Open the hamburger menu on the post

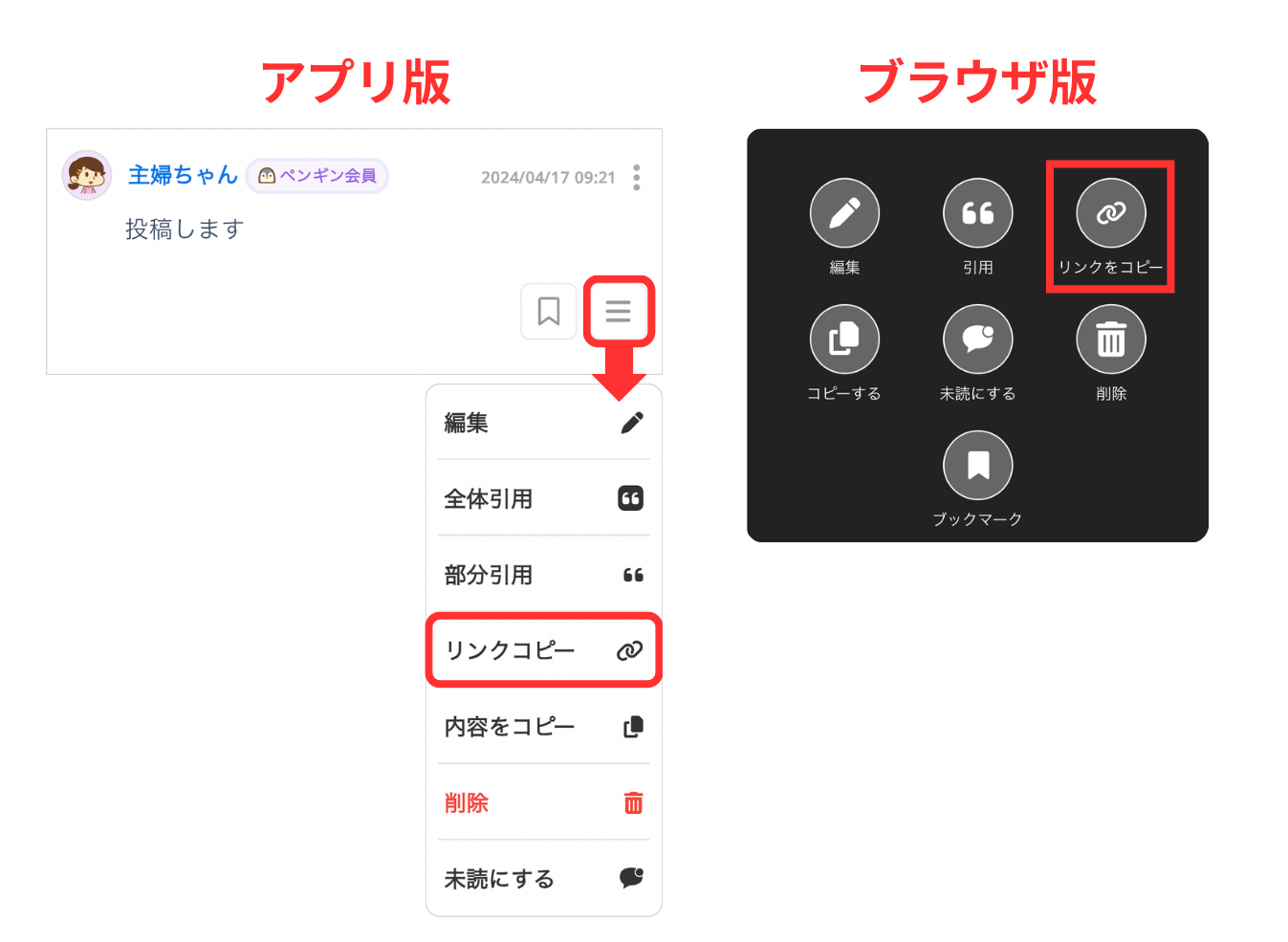pos(619,311)
